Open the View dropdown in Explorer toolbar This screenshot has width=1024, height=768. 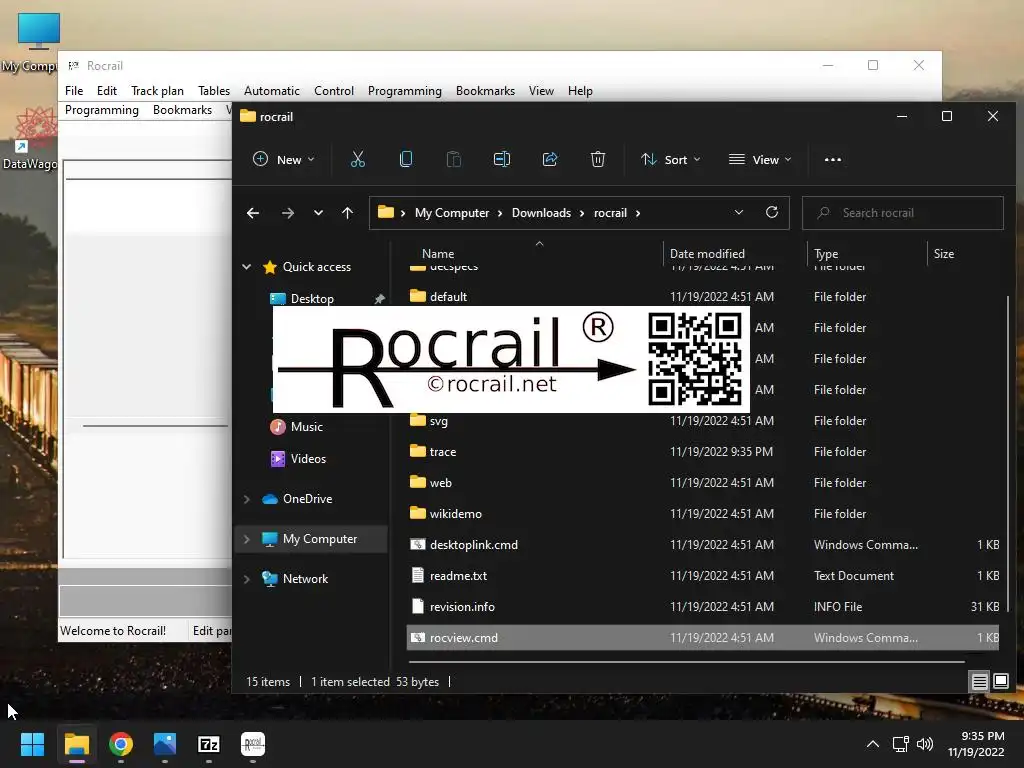pos(760,159)
